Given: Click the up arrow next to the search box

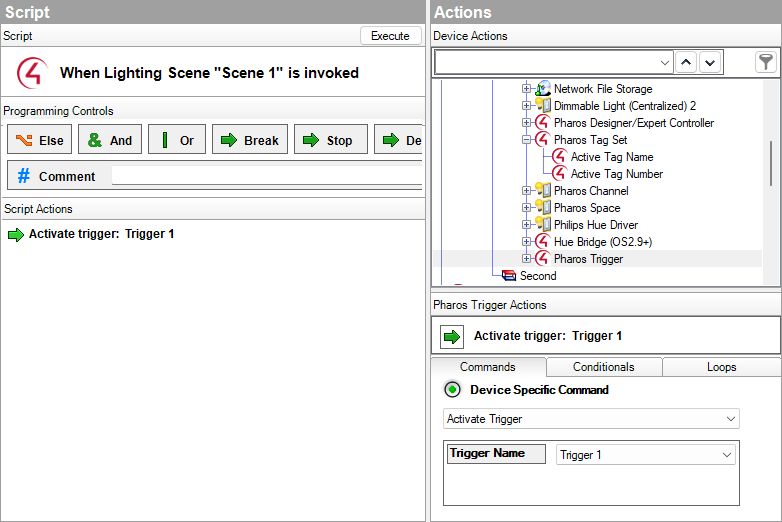Looking at the screenshot, I should [686, 62].
